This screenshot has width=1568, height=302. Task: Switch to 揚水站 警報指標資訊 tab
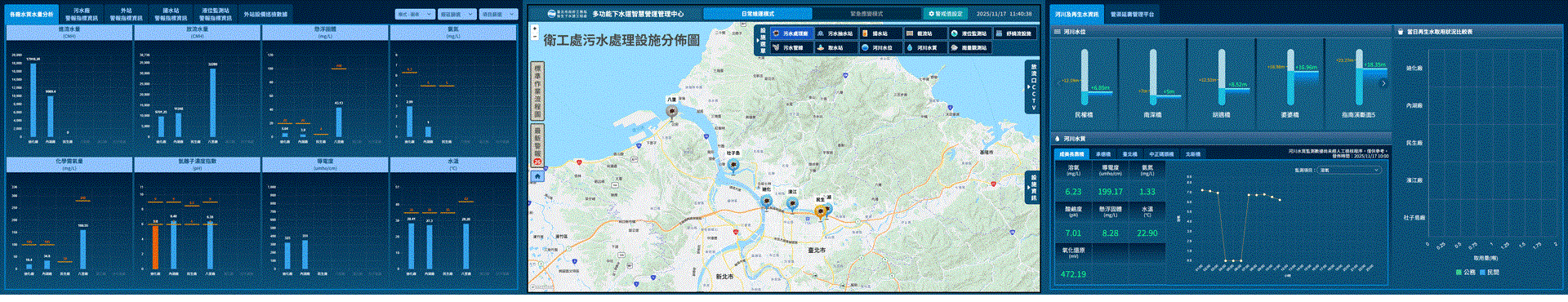point(171,14)
